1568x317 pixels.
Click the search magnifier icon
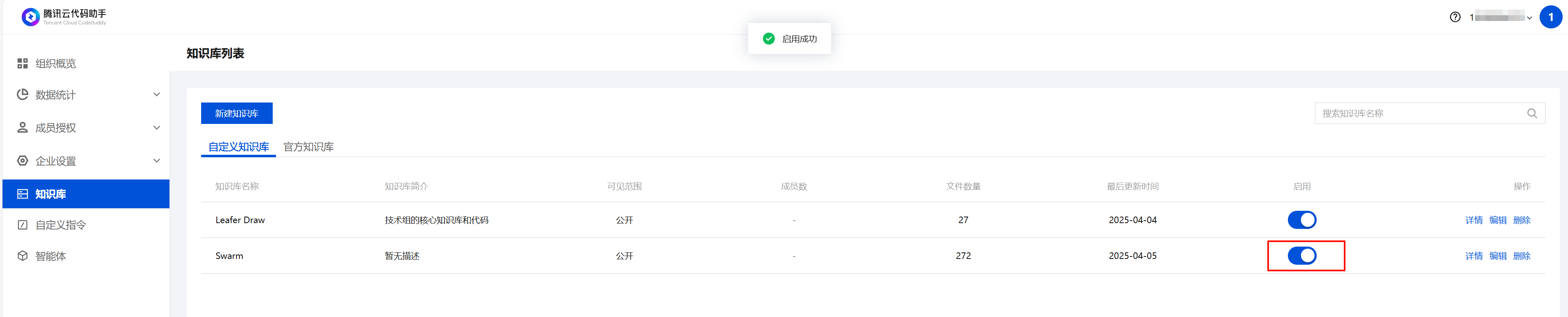coord(1531,113)
